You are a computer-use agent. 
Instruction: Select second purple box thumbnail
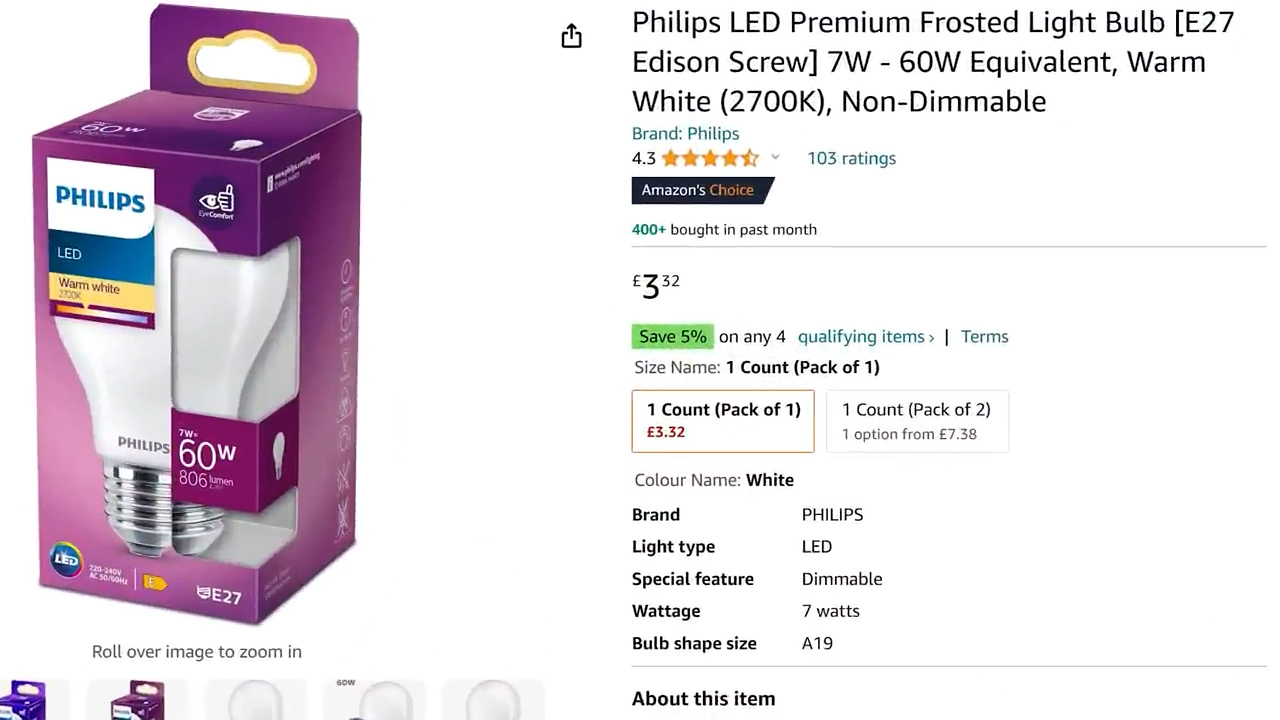coord(138,700)
